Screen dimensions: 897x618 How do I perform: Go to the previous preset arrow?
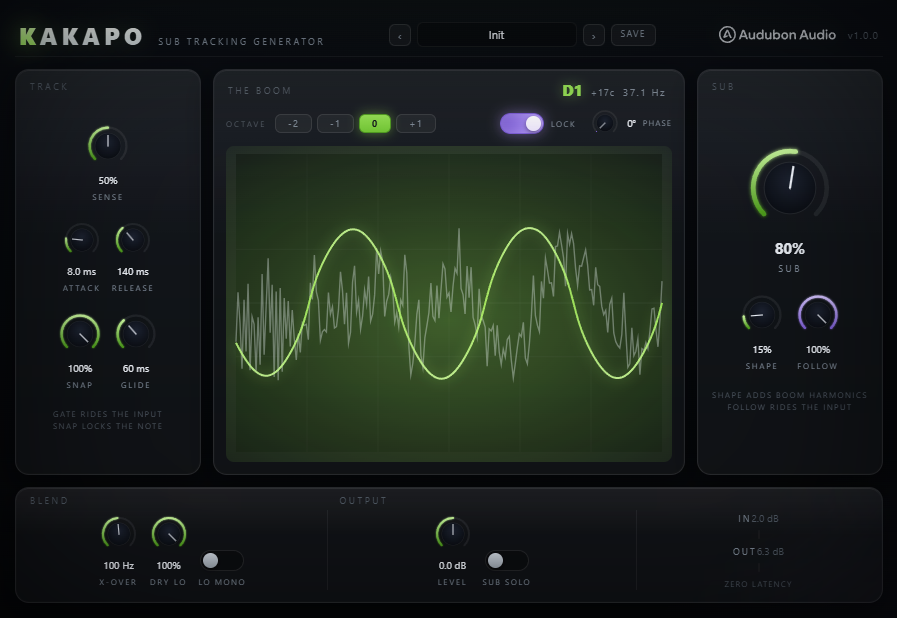point(400,35)
